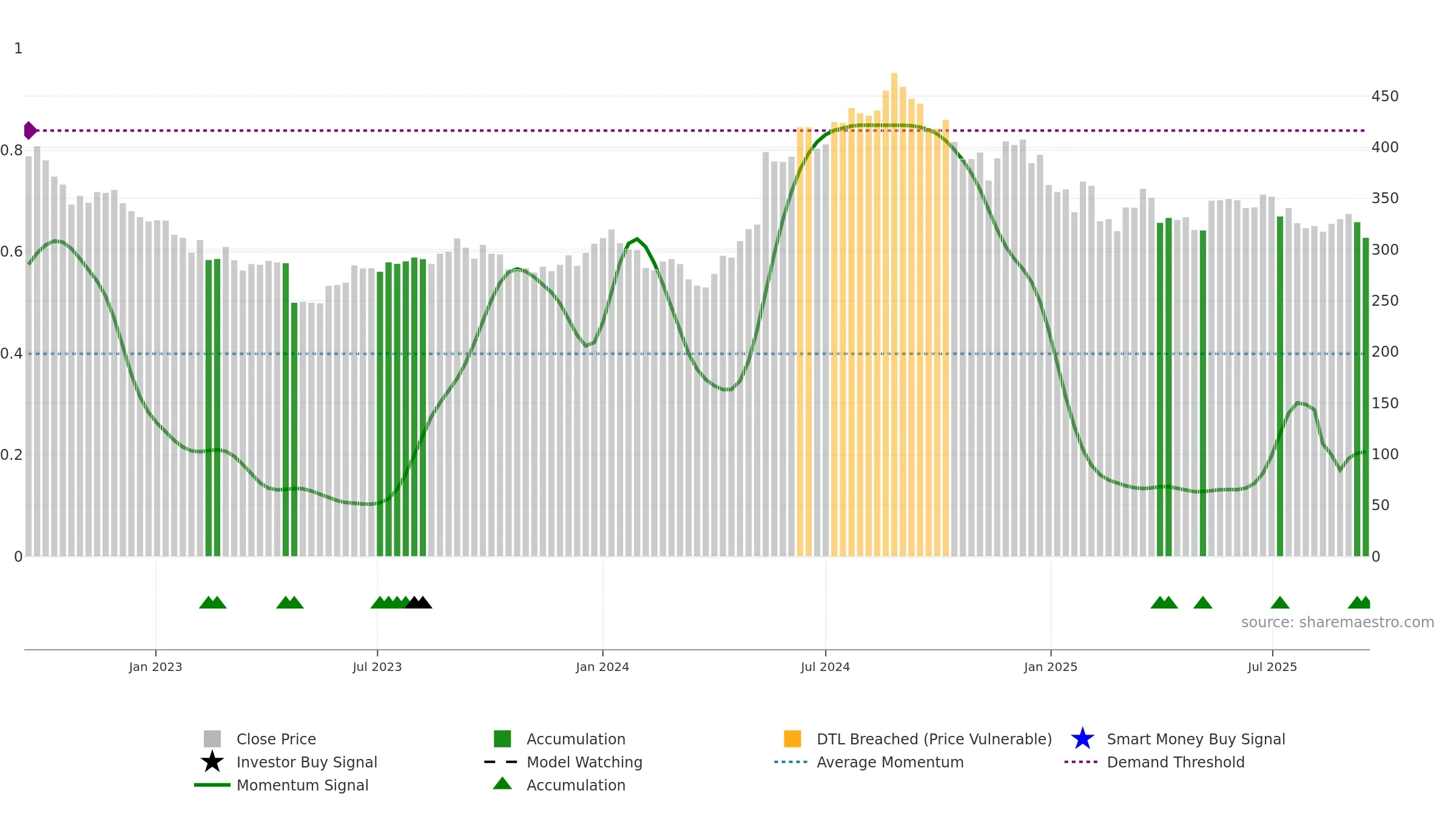Click the first gray price bar at far left
Viewport: 1456px width, 819px height.
tap(29, 356)
